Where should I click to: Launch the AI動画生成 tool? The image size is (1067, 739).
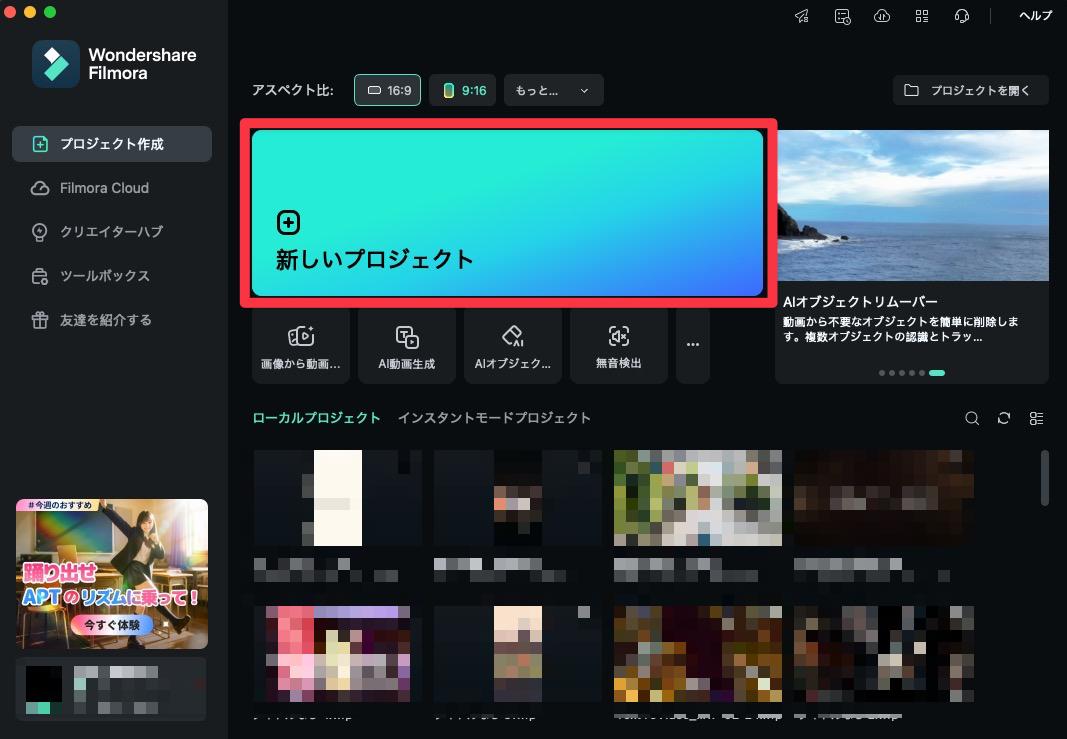tap(407, 346)
